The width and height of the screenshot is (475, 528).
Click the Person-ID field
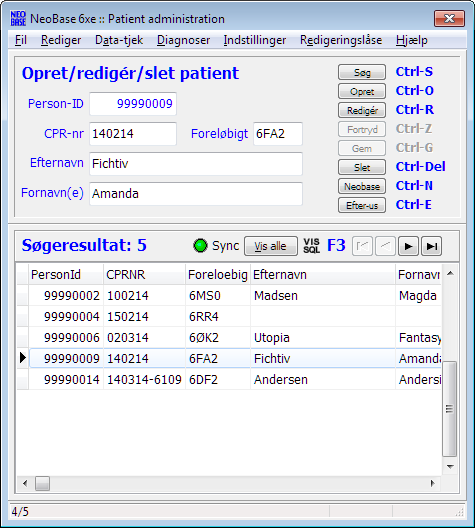[133, 104]
